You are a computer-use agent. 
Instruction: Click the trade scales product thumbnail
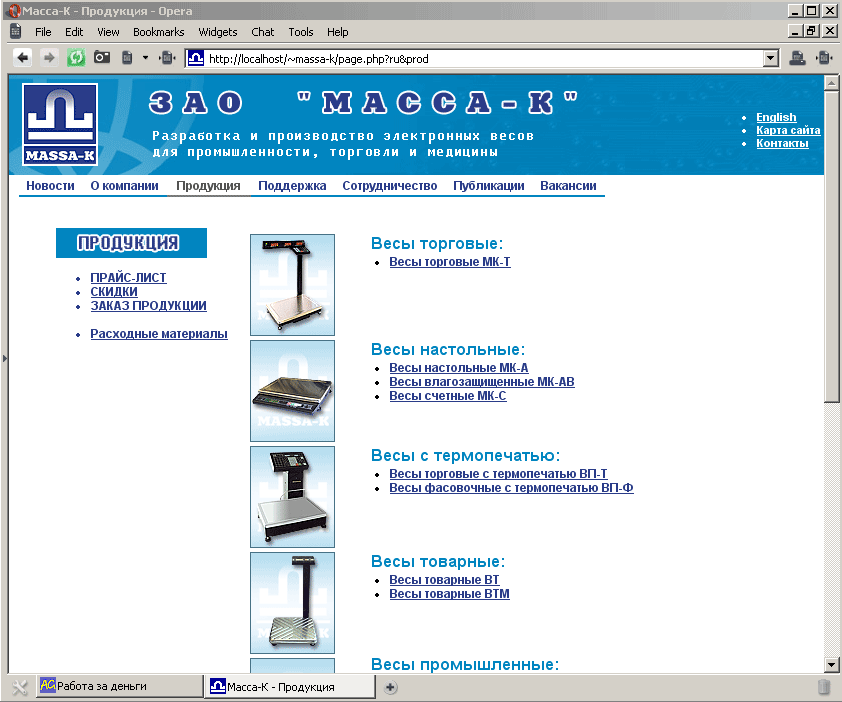click(x=292, y=285)
